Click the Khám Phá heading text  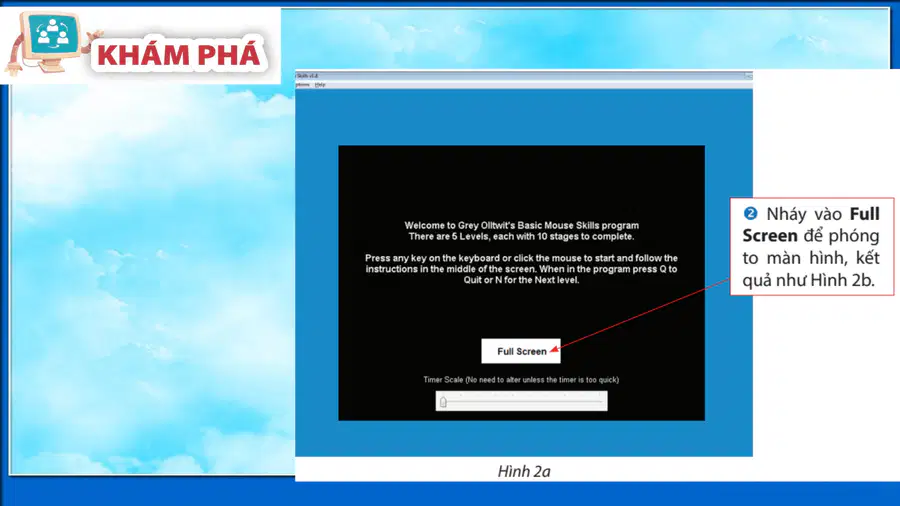pyautogui.click(x=179, y=55)
